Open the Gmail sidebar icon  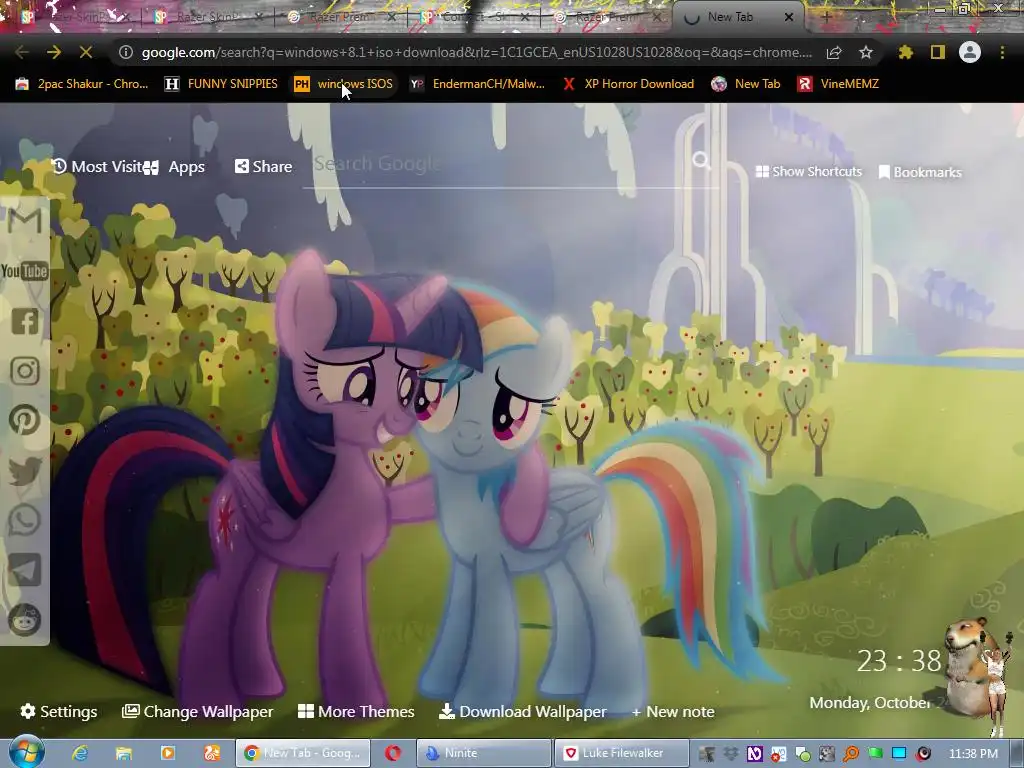pos(25,221)
